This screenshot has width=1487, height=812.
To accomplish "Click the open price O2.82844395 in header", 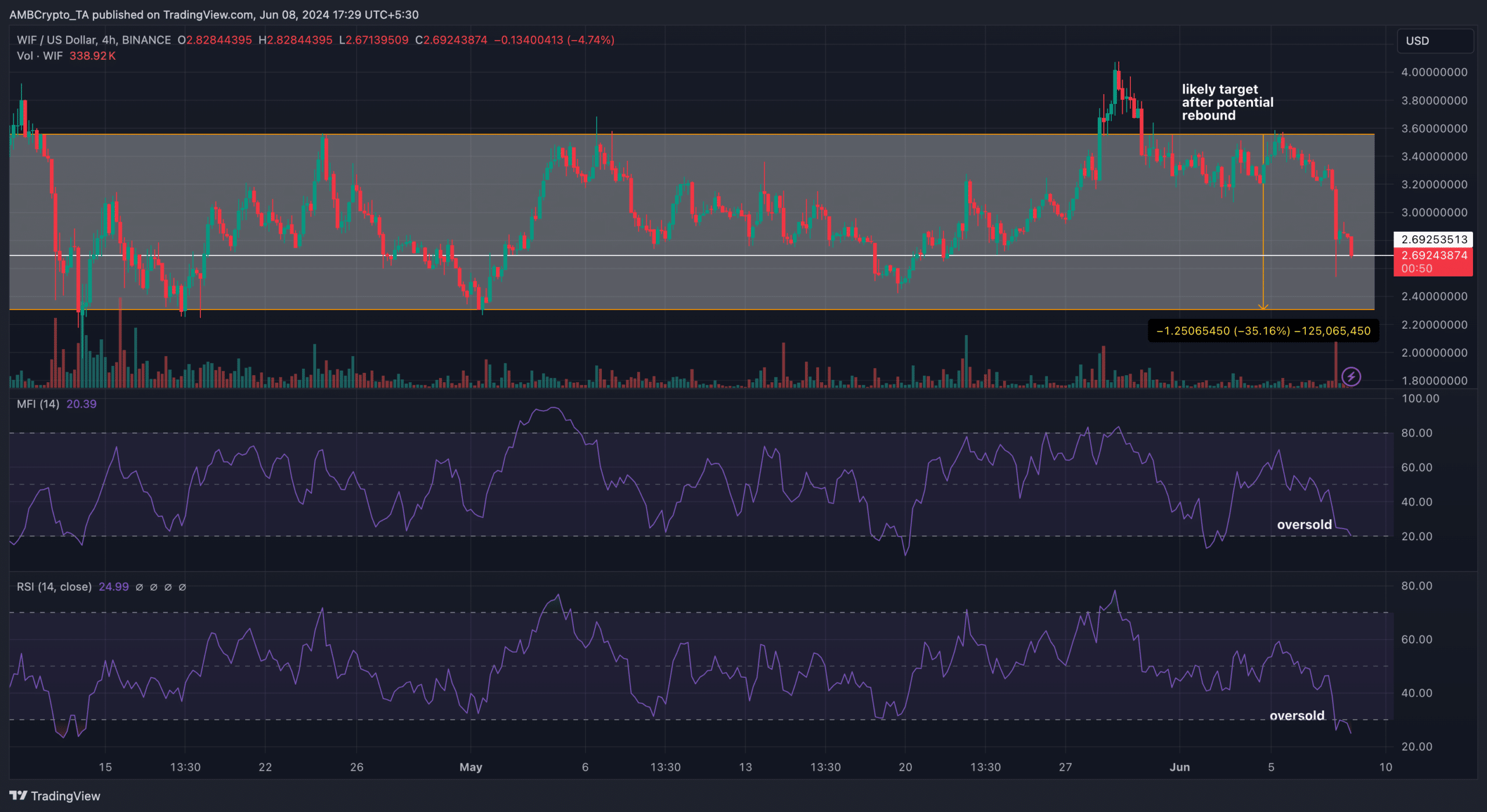I will click(215, 40).
